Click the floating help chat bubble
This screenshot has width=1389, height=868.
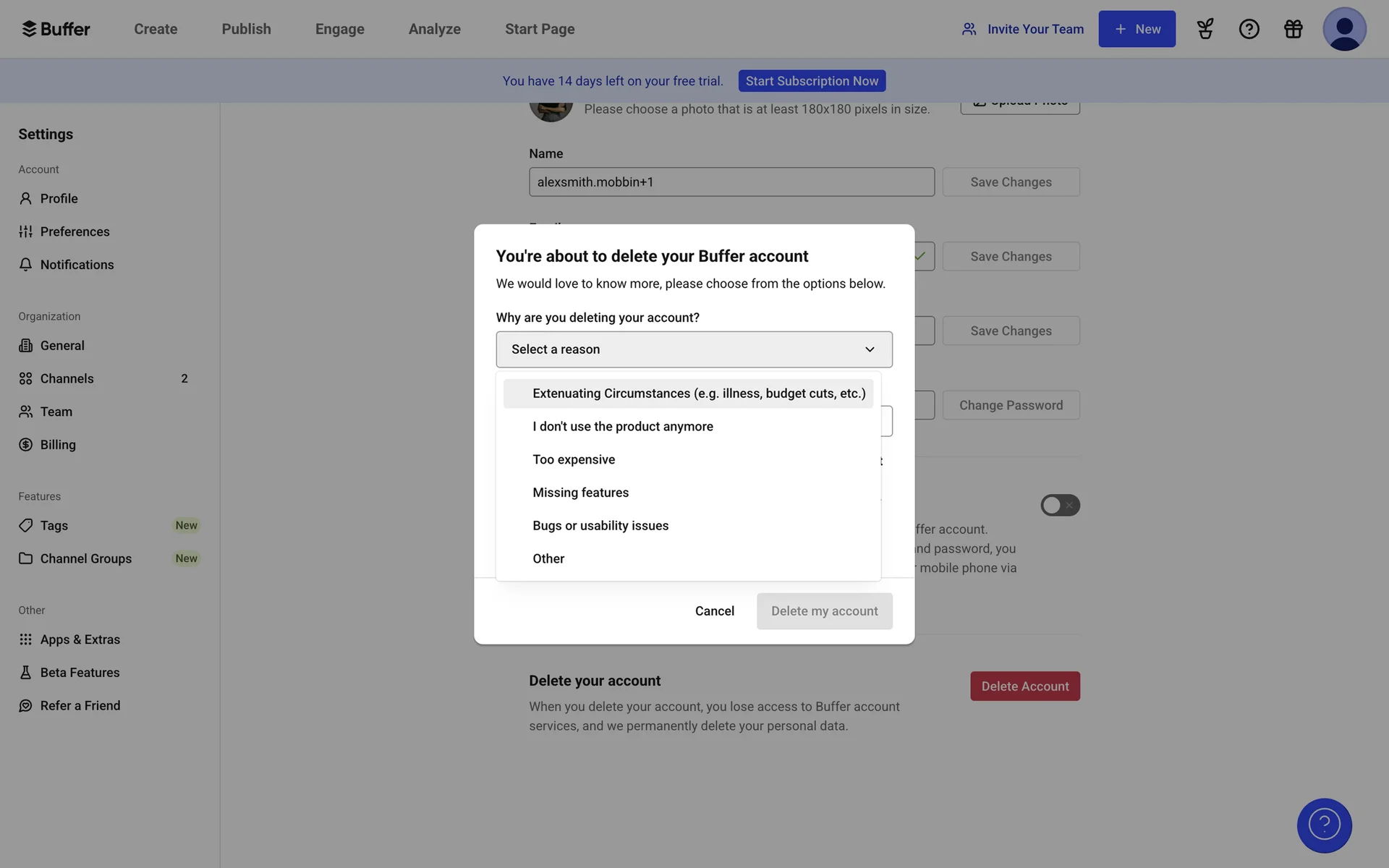coord(1324,825)
